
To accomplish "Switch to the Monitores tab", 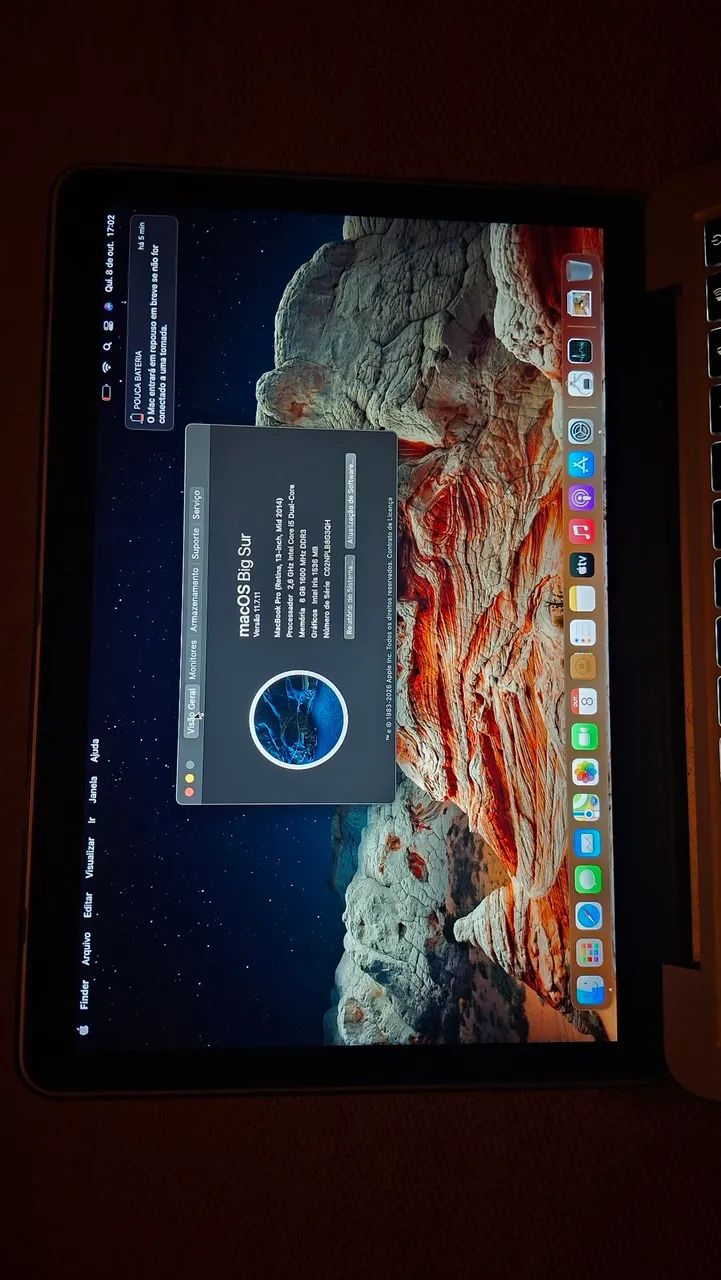I will click(193, 660).
